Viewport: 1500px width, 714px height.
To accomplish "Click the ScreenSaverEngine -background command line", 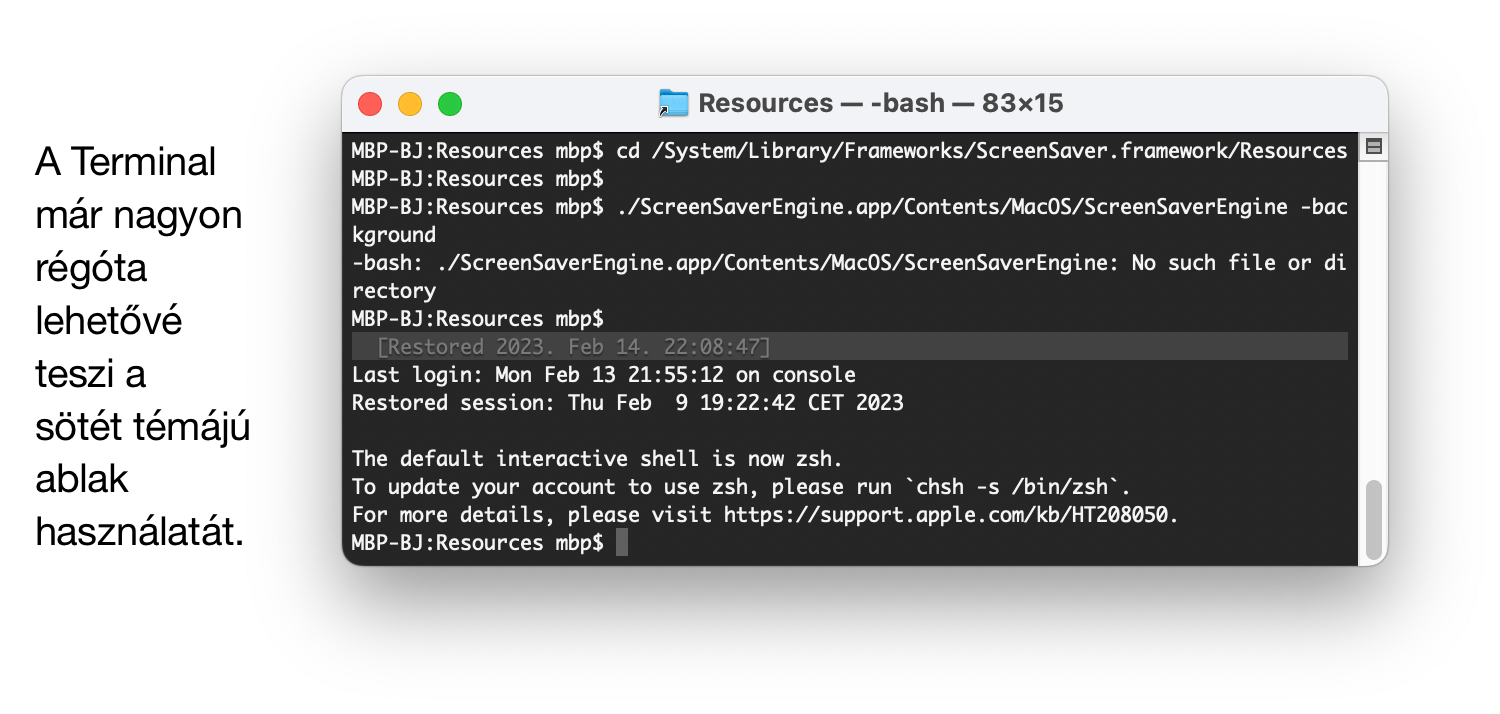I will [850, 221].
